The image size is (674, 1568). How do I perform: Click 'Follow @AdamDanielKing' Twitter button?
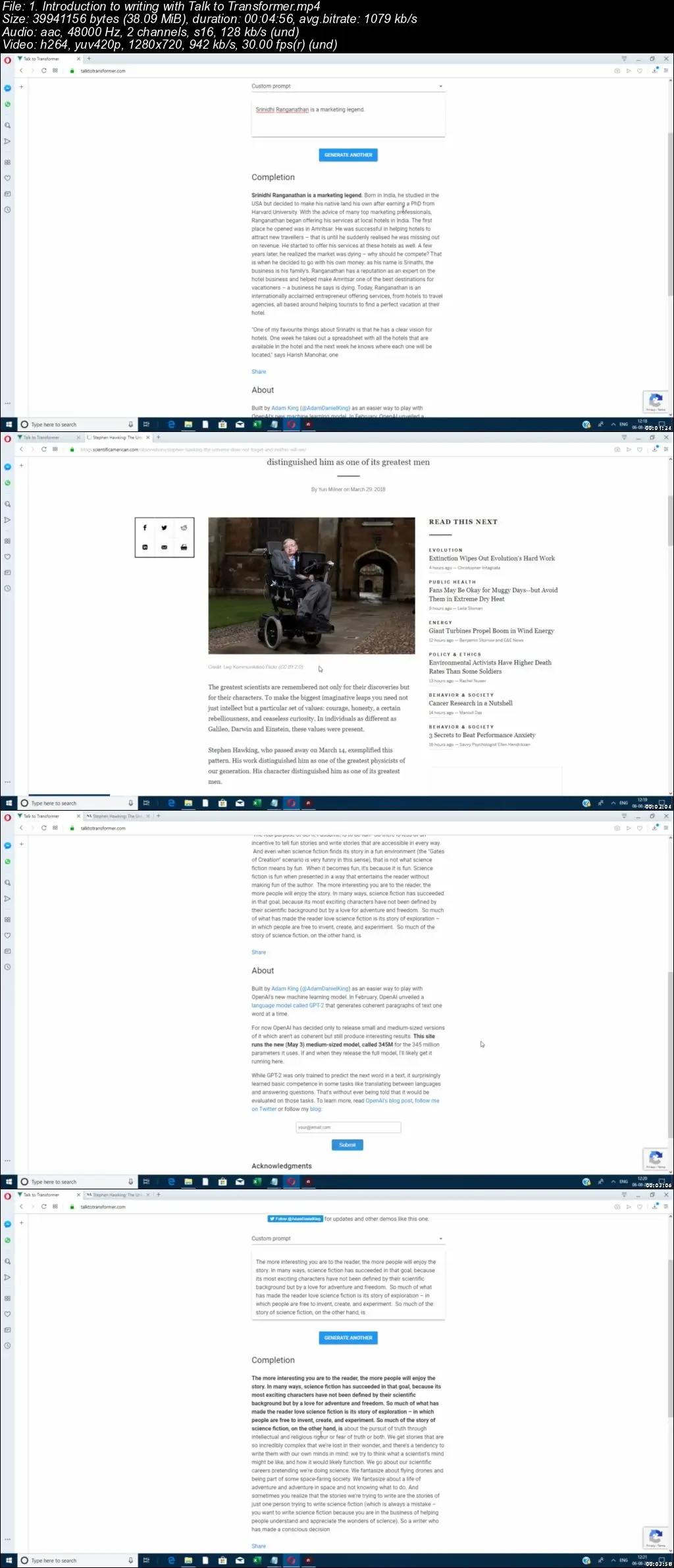point(296,1218)
